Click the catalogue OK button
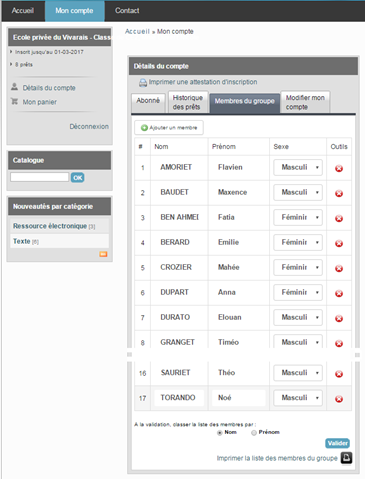366x480 pixels. point(77,177)
